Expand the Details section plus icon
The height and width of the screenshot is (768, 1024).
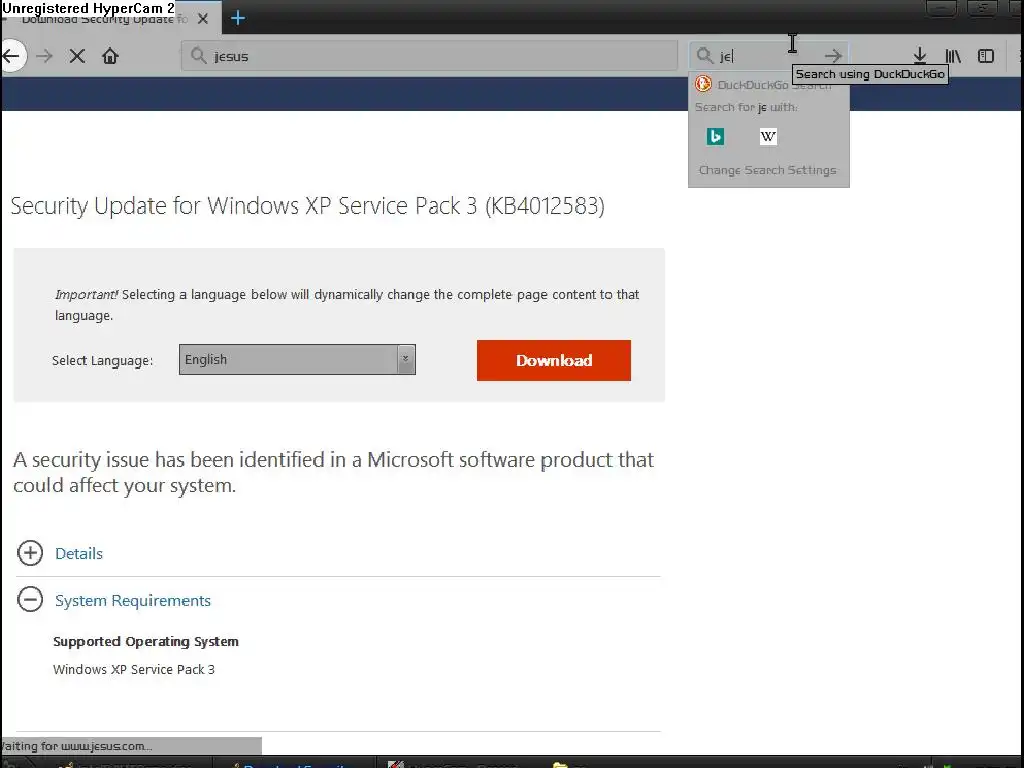pos(30,553)
